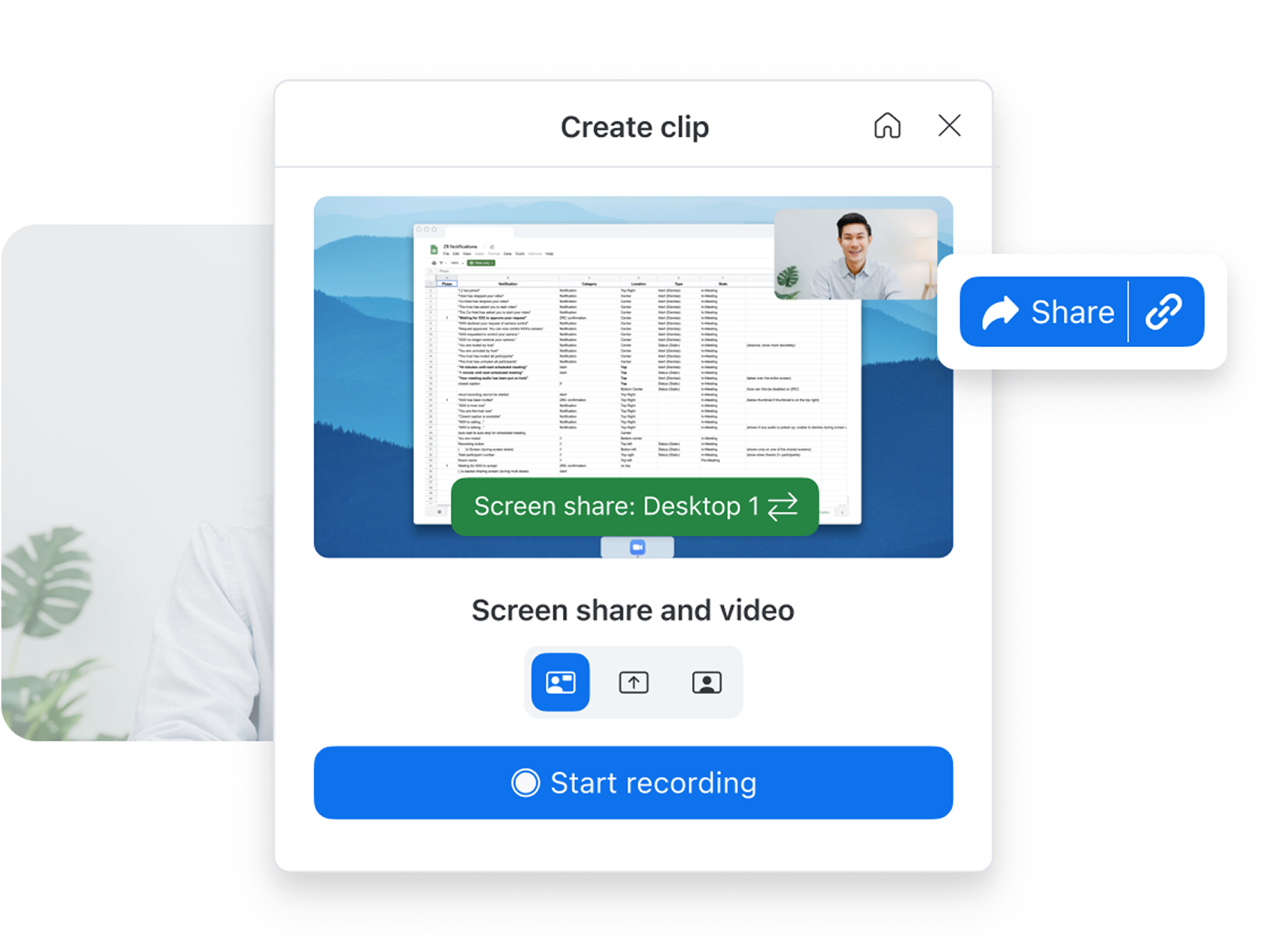Open the Data menu in the spreadsheet
The image size is (1270, 952).
coord(508,254)
